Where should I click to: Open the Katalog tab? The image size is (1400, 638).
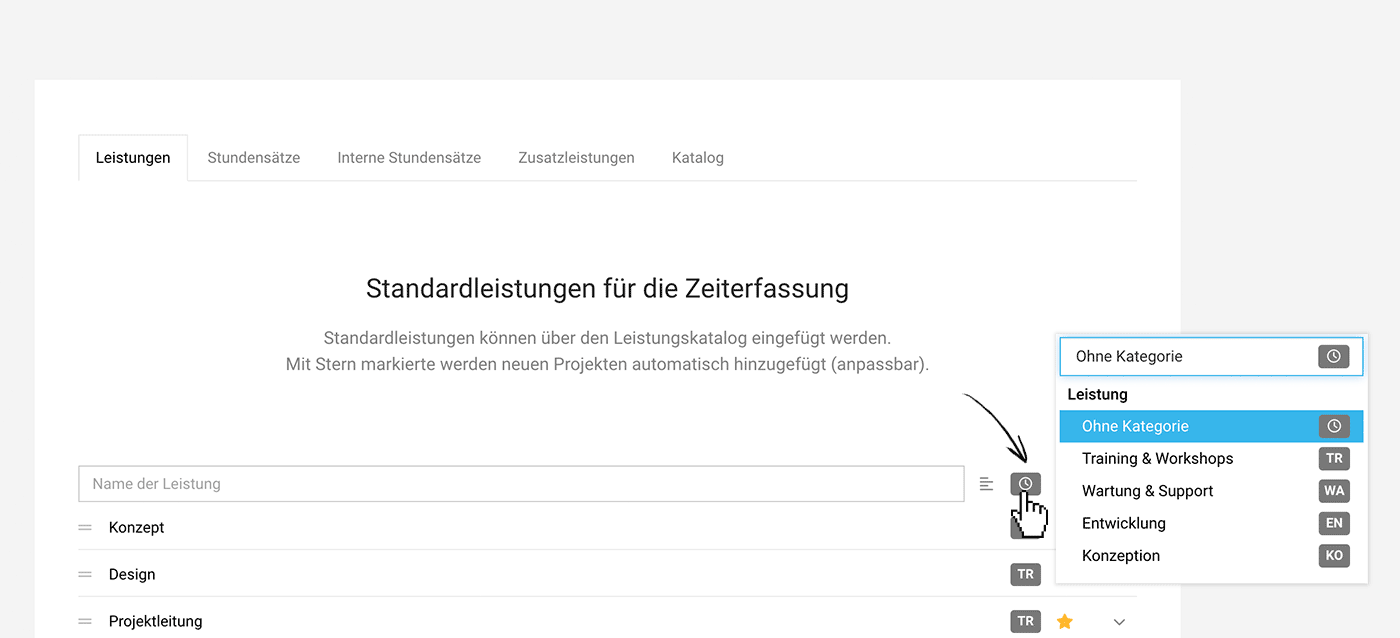pos(697,157)
